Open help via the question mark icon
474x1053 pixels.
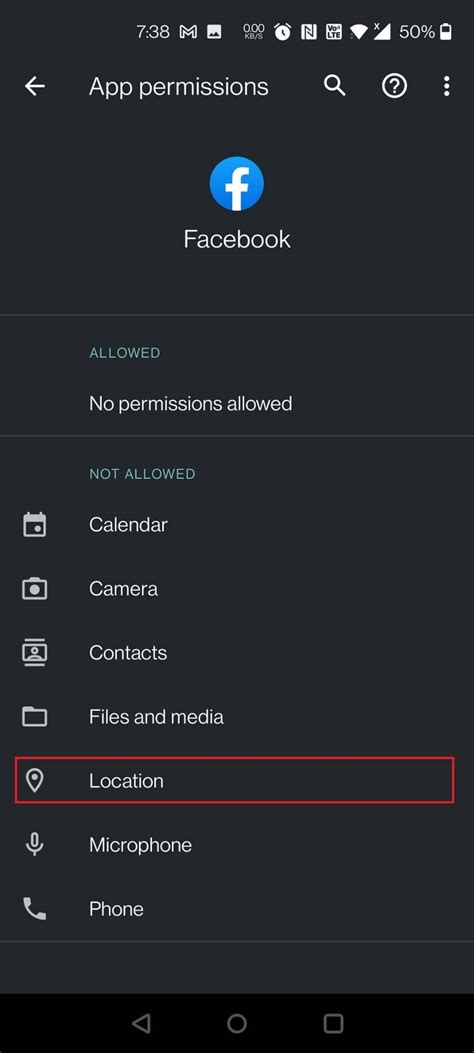pos(394,86)
